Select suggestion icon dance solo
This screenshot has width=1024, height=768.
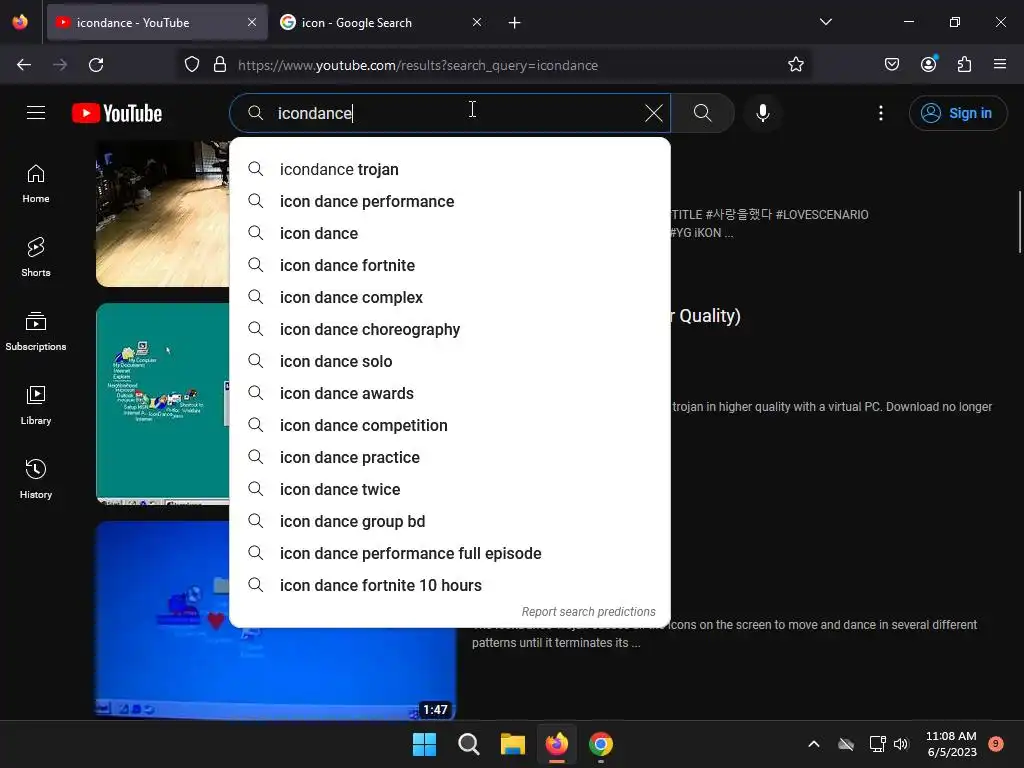pos(450,361)
